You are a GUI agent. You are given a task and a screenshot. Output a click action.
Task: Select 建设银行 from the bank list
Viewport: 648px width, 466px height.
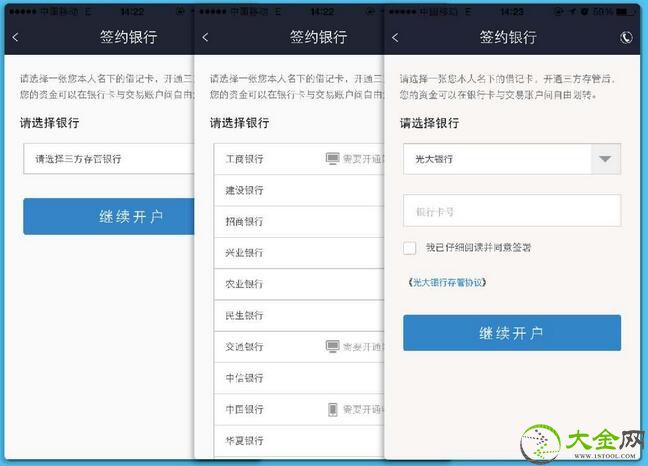tap(299, 190)
